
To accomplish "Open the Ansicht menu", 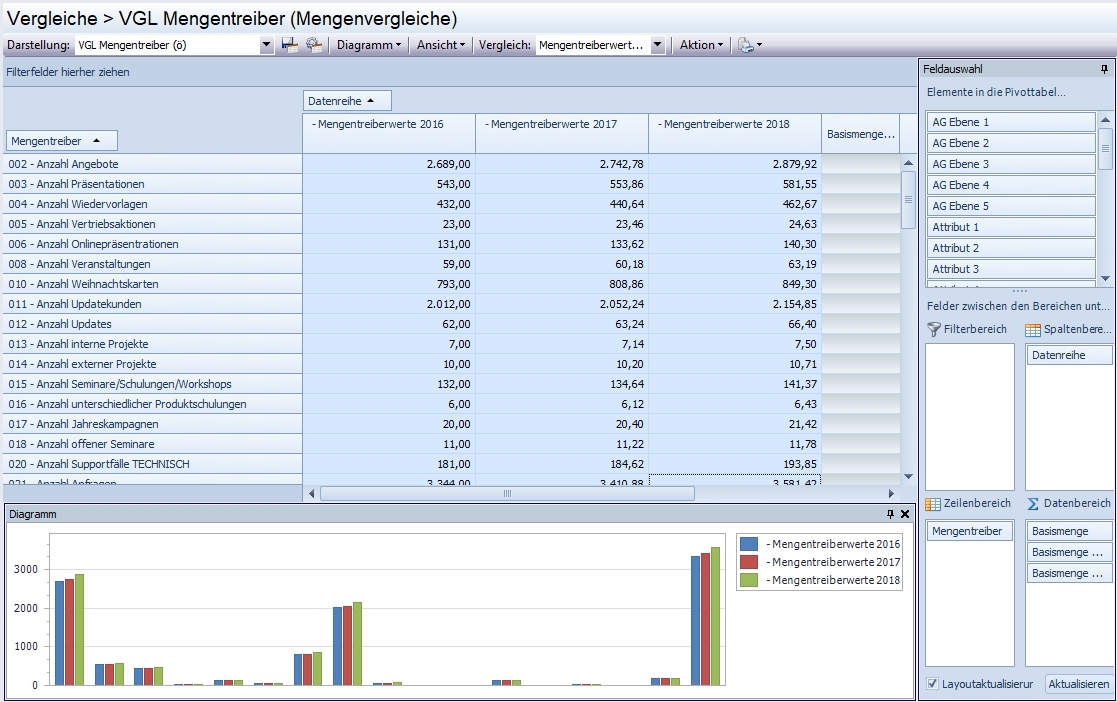I will pos(440,45).
